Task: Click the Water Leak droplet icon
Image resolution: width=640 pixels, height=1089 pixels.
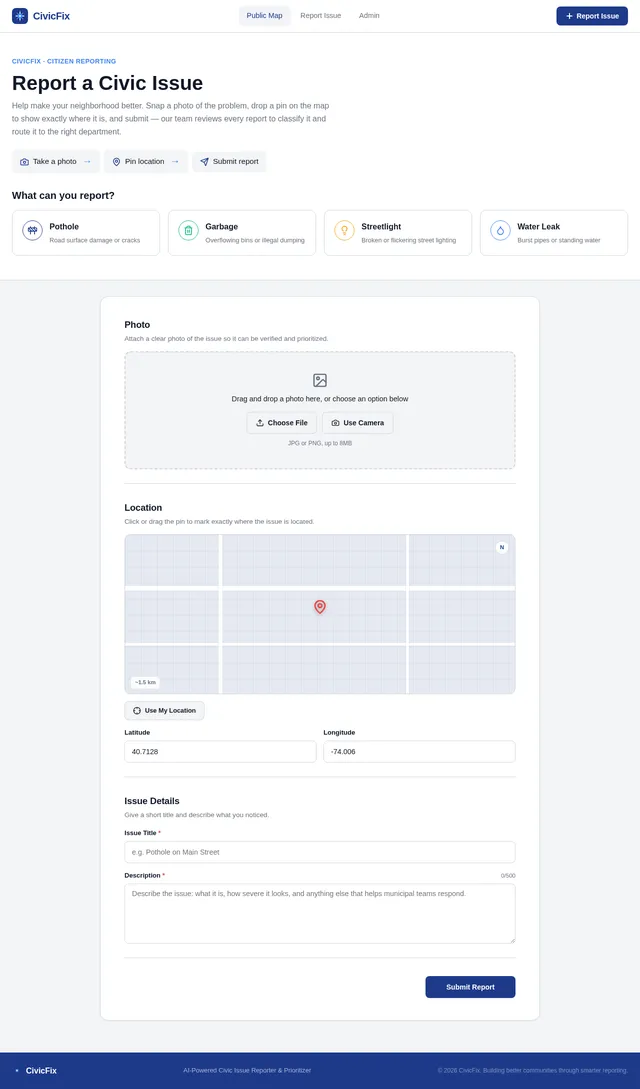Action: point(500,231)
